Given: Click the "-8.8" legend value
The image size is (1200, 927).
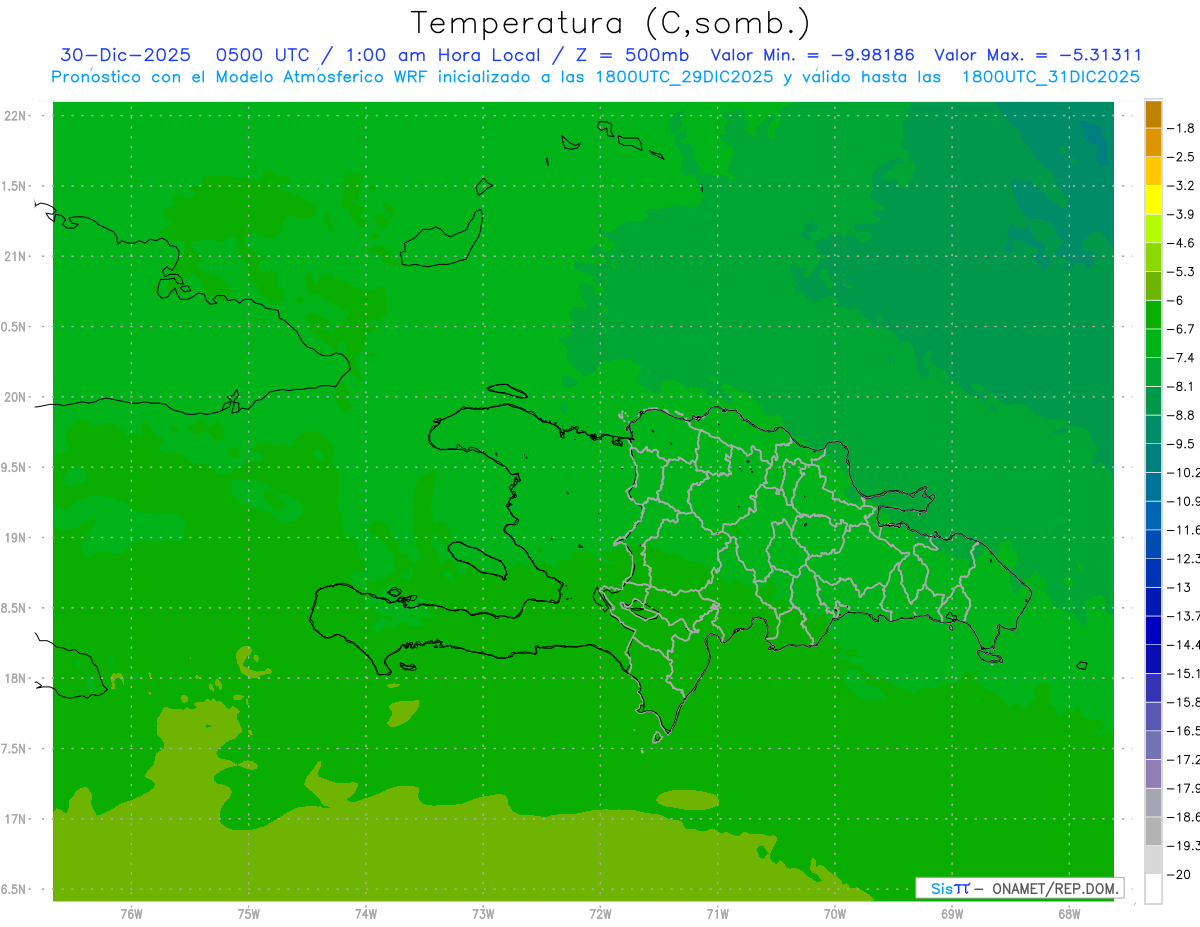Looking at the screenshot, I should tap(1181, 415).
